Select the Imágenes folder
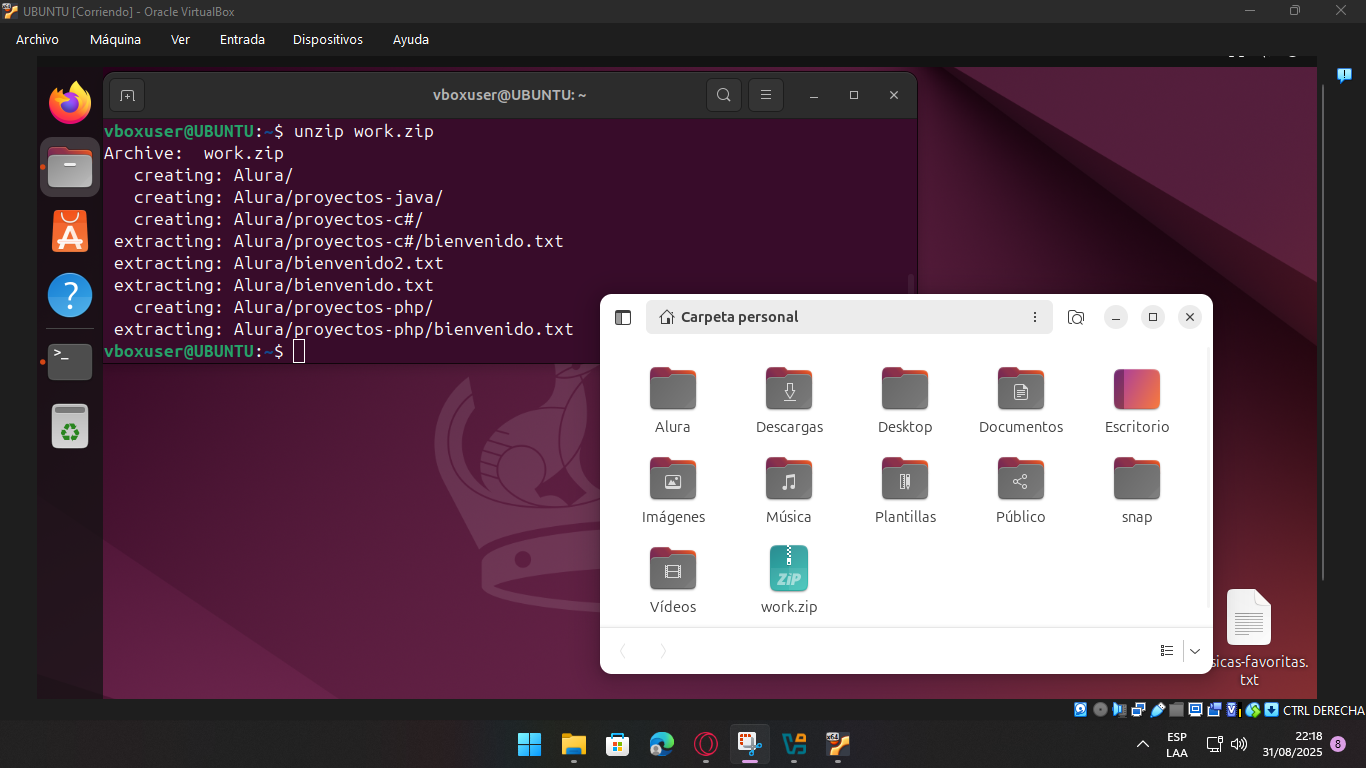1366x768 pixels. click(x=673, y=490)
